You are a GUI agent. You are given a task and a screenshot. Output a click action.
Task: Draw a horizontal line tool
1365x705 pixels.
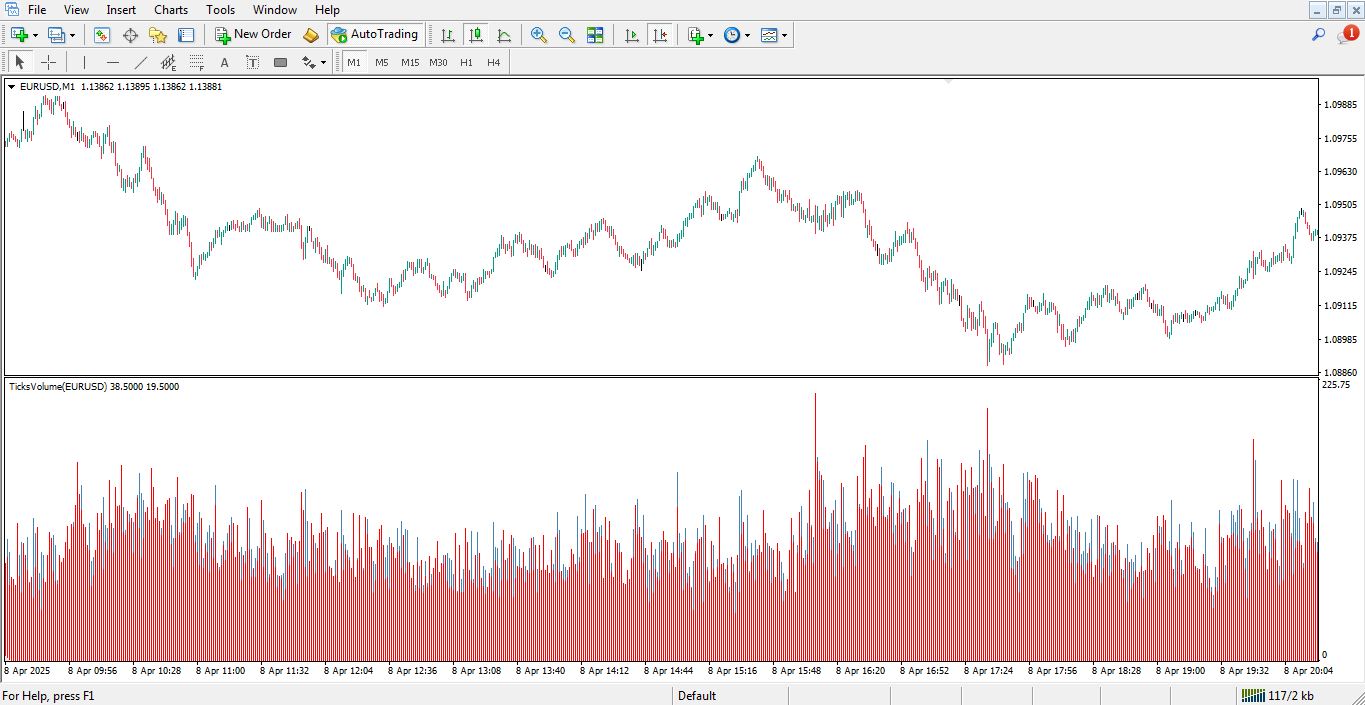113,62
